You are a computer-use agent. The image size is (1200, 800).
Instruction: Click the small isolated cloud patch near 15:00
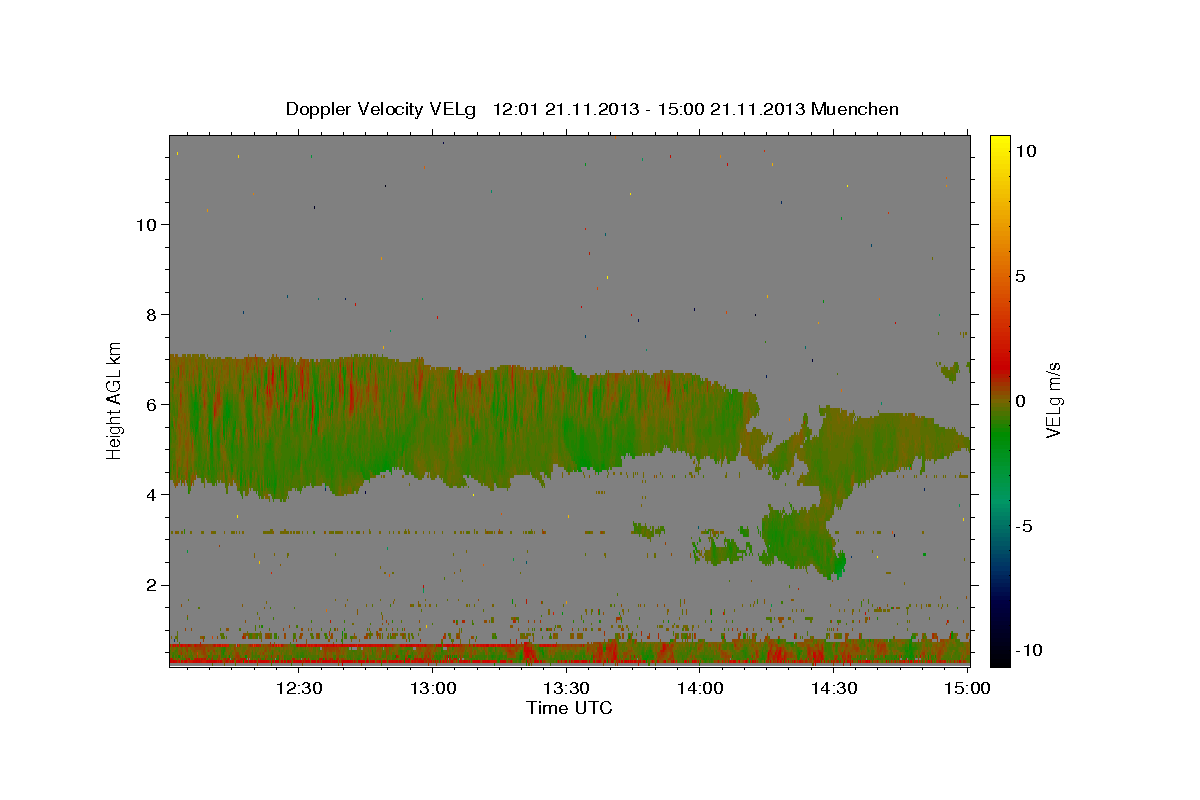pos(949,371)
